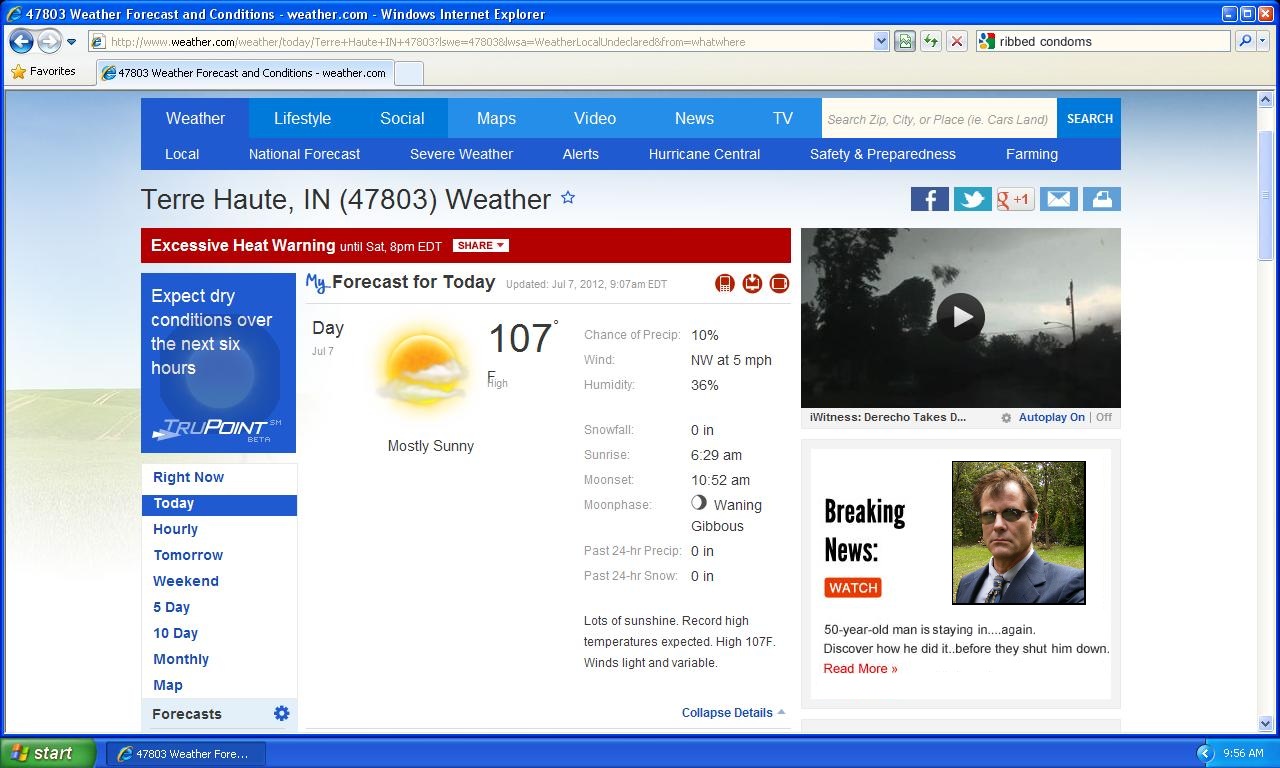Click the compatibility view icon

click(905, 41)
